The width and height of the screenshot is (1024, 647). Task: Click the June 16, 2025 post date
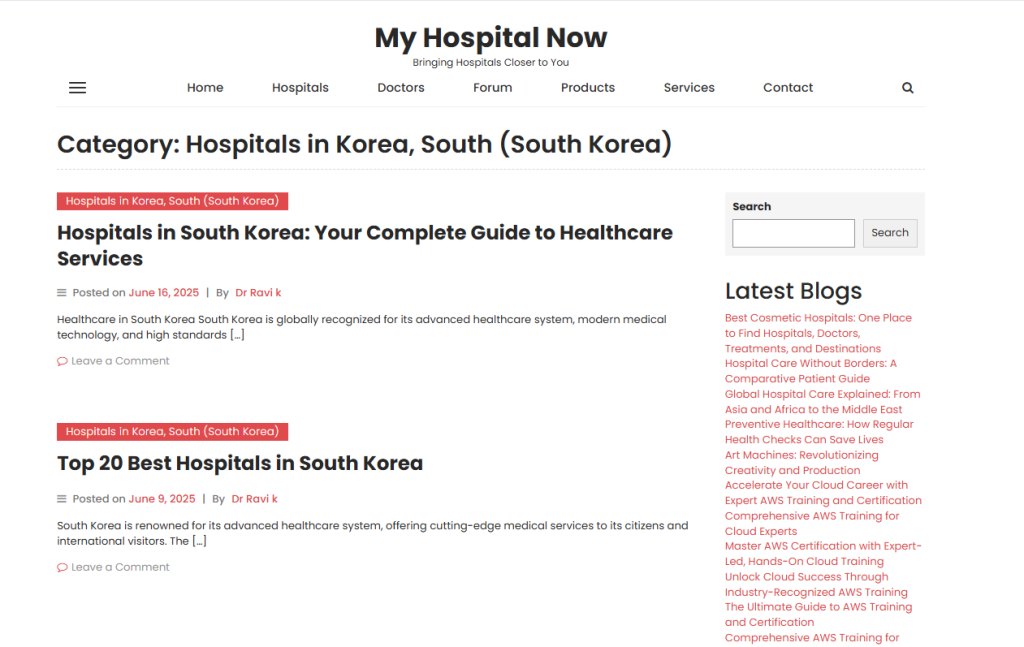[x=163, y=293]
